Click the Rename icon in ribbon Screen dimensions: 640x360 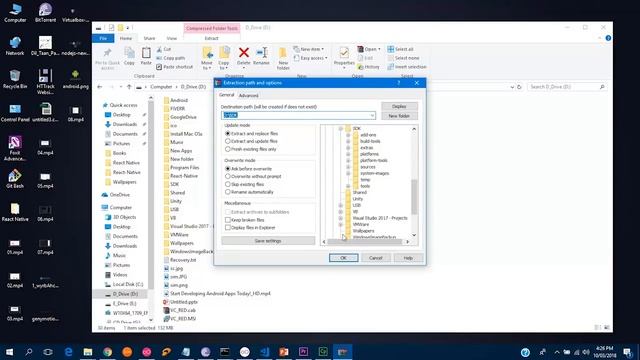tap(262, 53)
